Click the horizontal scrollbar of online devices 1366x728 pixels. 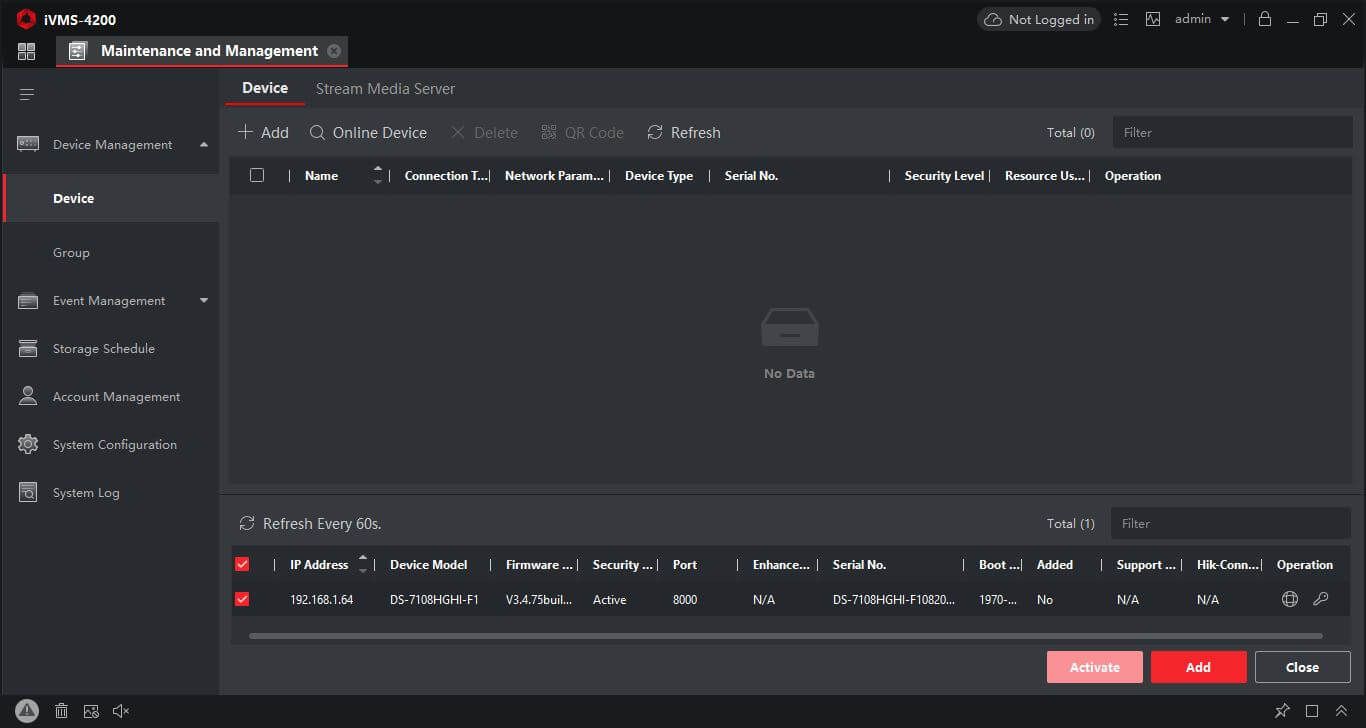(x=785, y=636)
